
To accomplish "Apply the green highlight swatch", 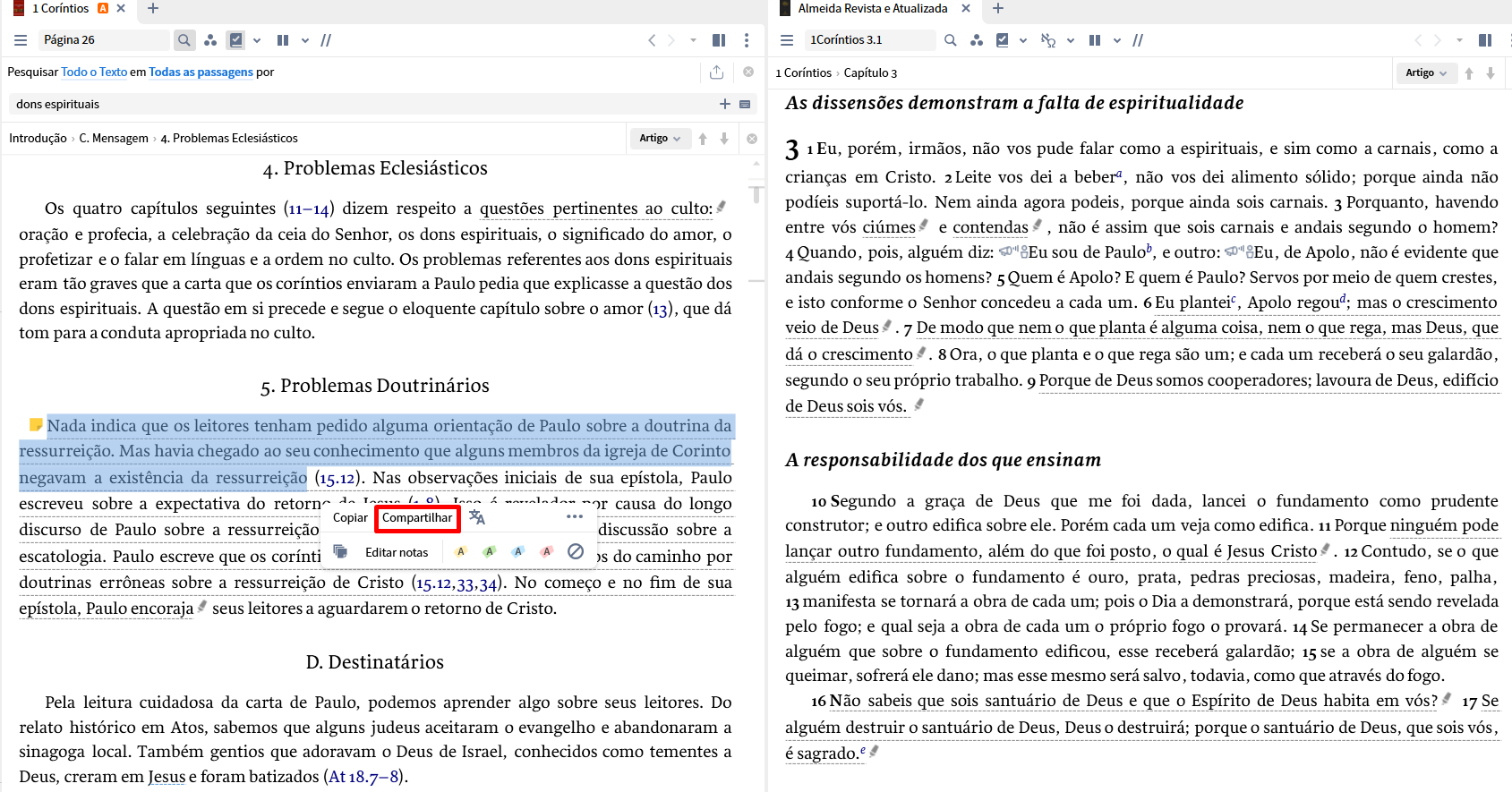I will pos(490,552).
